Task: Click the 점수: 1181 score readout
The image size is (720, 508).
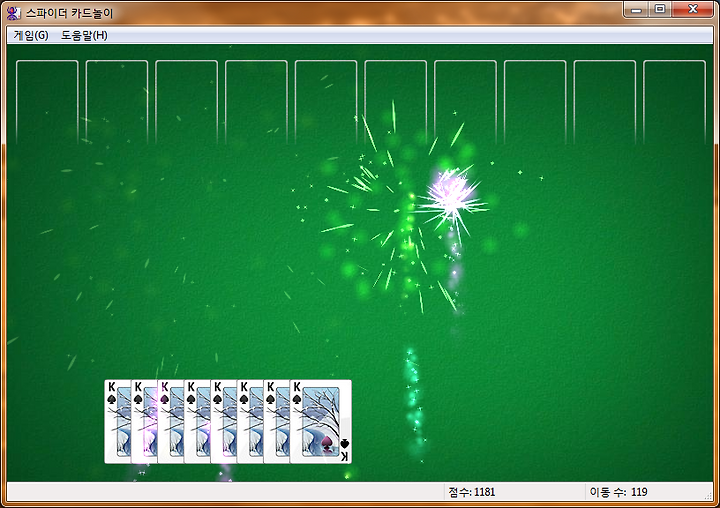Action: [x=472, y=492]
